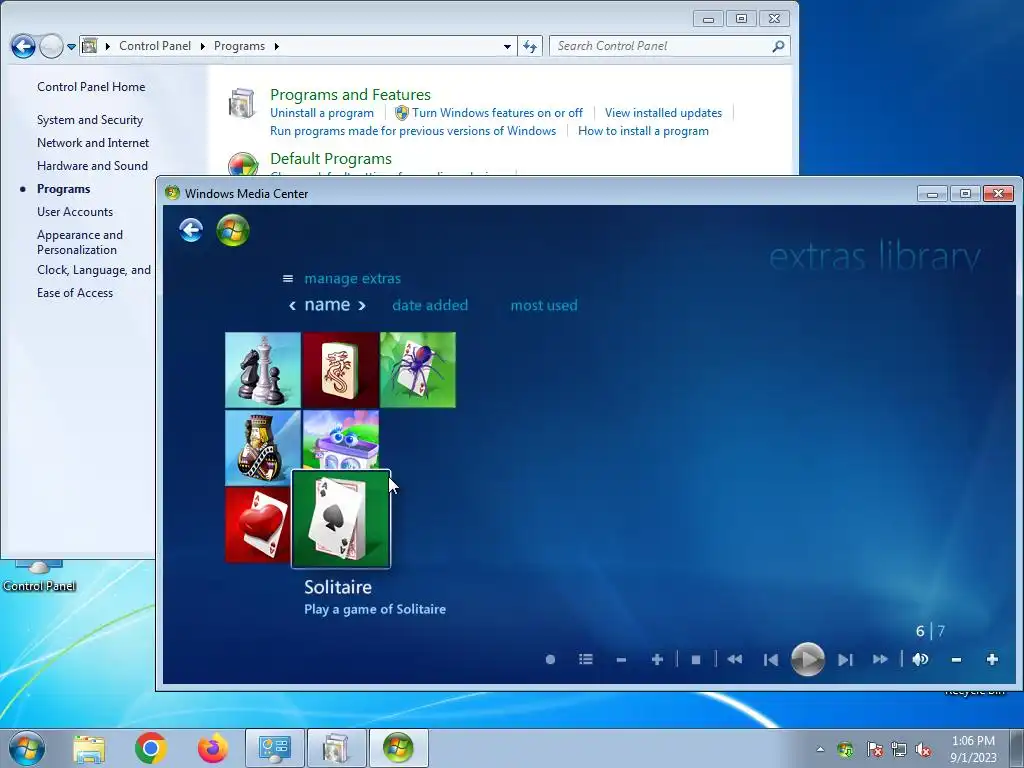Click the right chevron beside name
This screenshot has height=768, width=1024.
(362, 306)
